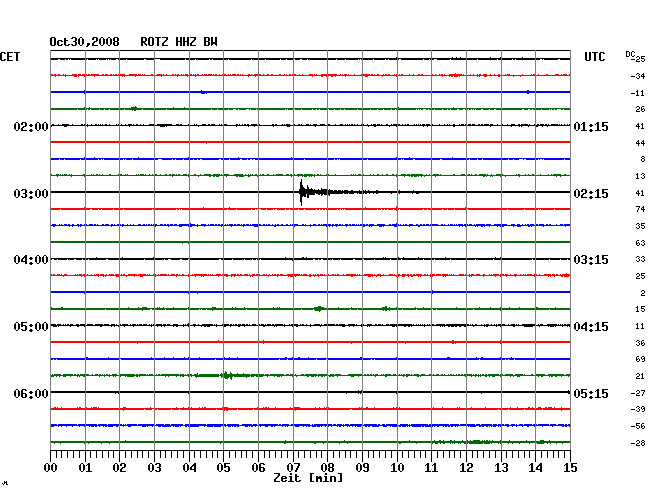Select the 05:15 UTC time label
The width and height of the screenshot is (650, 494).
coord(591,393)
